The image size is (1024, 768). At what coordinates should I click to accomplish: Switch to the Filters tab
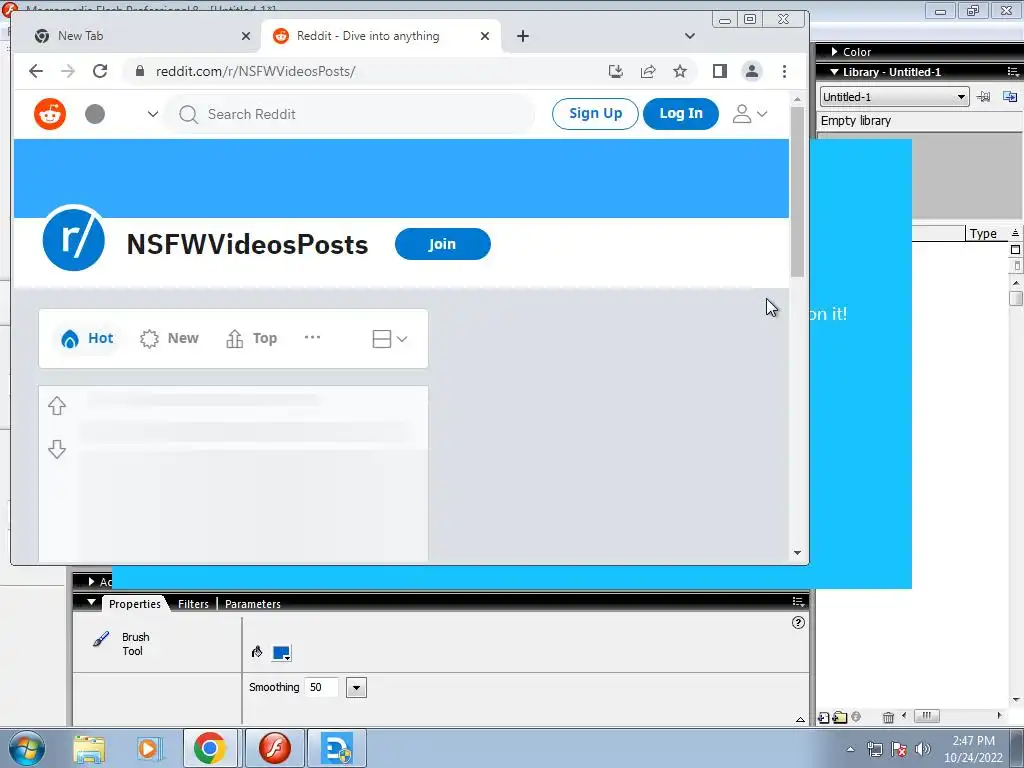(193, 604)
